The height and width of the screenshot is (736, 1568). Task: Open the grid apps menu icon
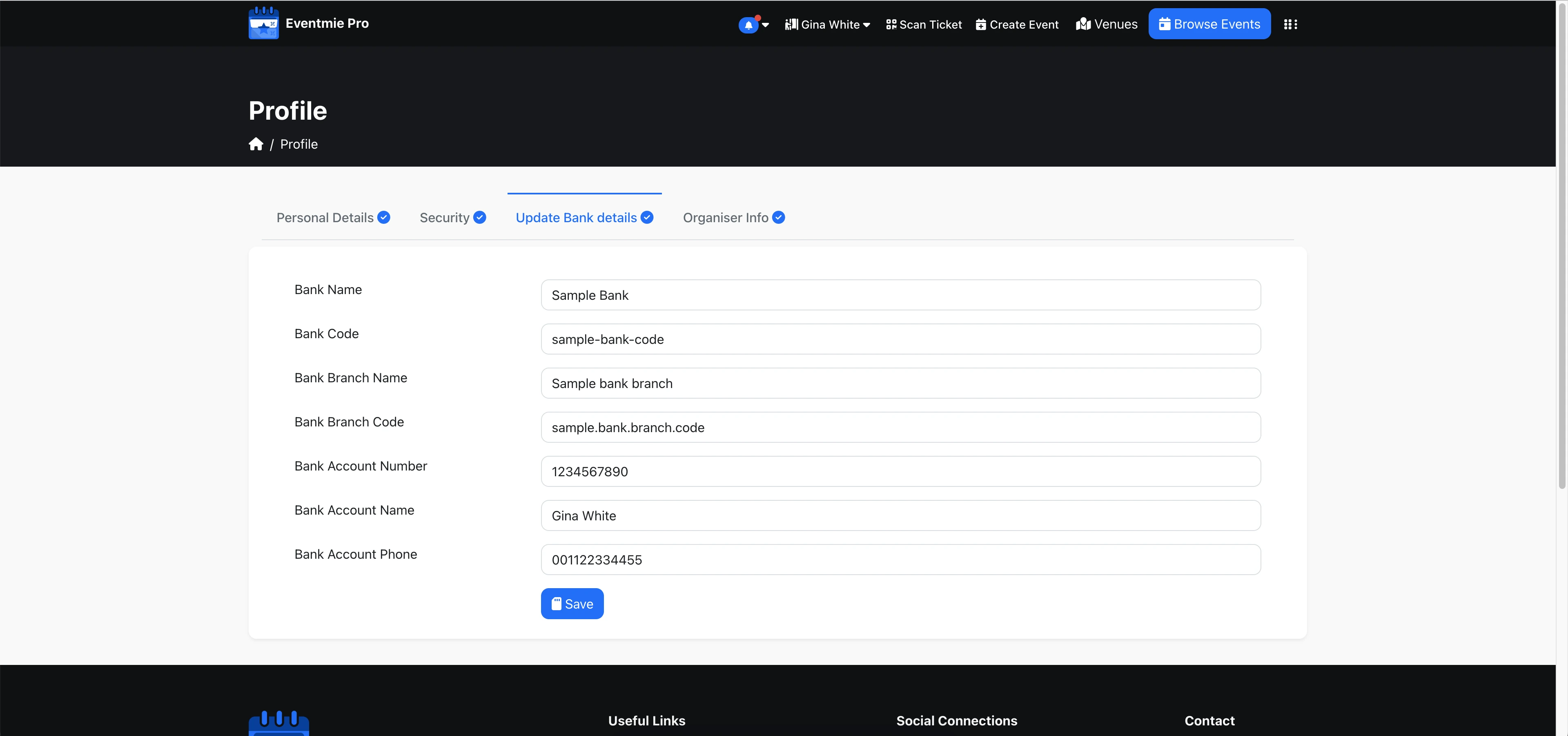(x=1290, y=25)
